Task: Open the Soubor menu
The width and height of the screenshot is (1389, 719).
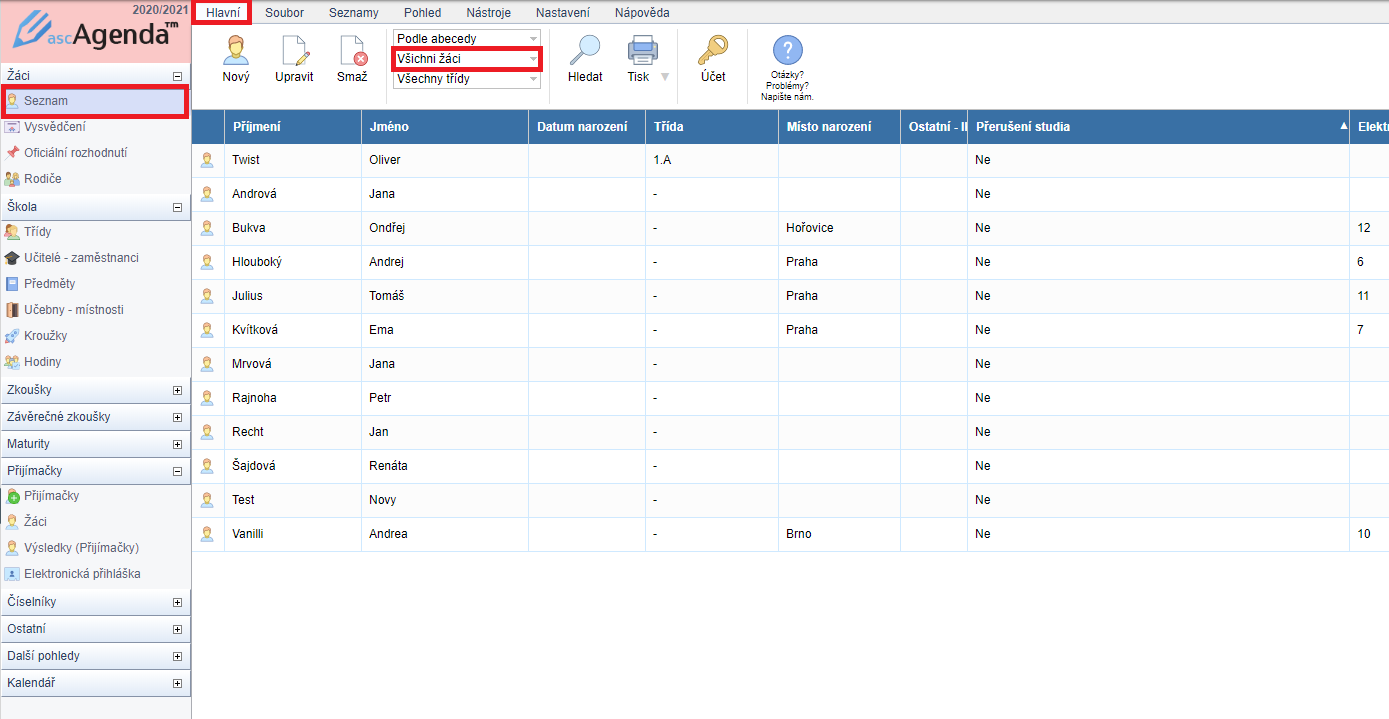Action: 285,13
